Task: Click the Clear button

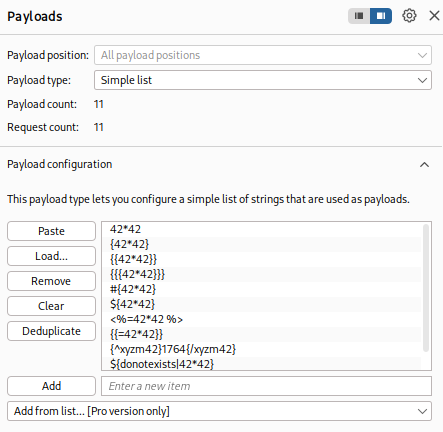Action: click(51, 306)
